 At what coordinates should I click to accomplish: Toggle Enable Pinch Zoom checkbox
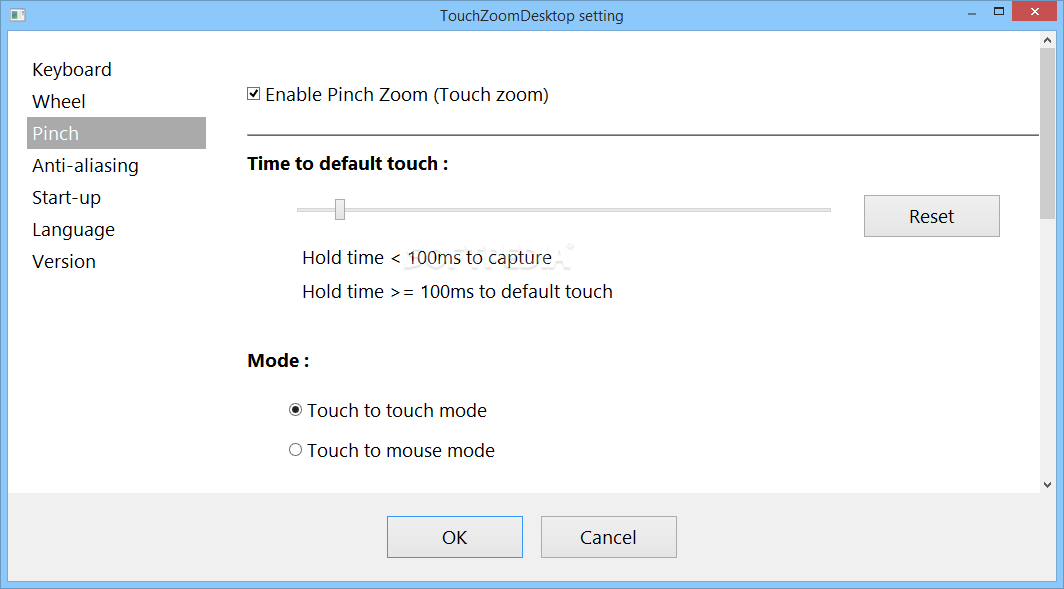(x=254, y=94)
